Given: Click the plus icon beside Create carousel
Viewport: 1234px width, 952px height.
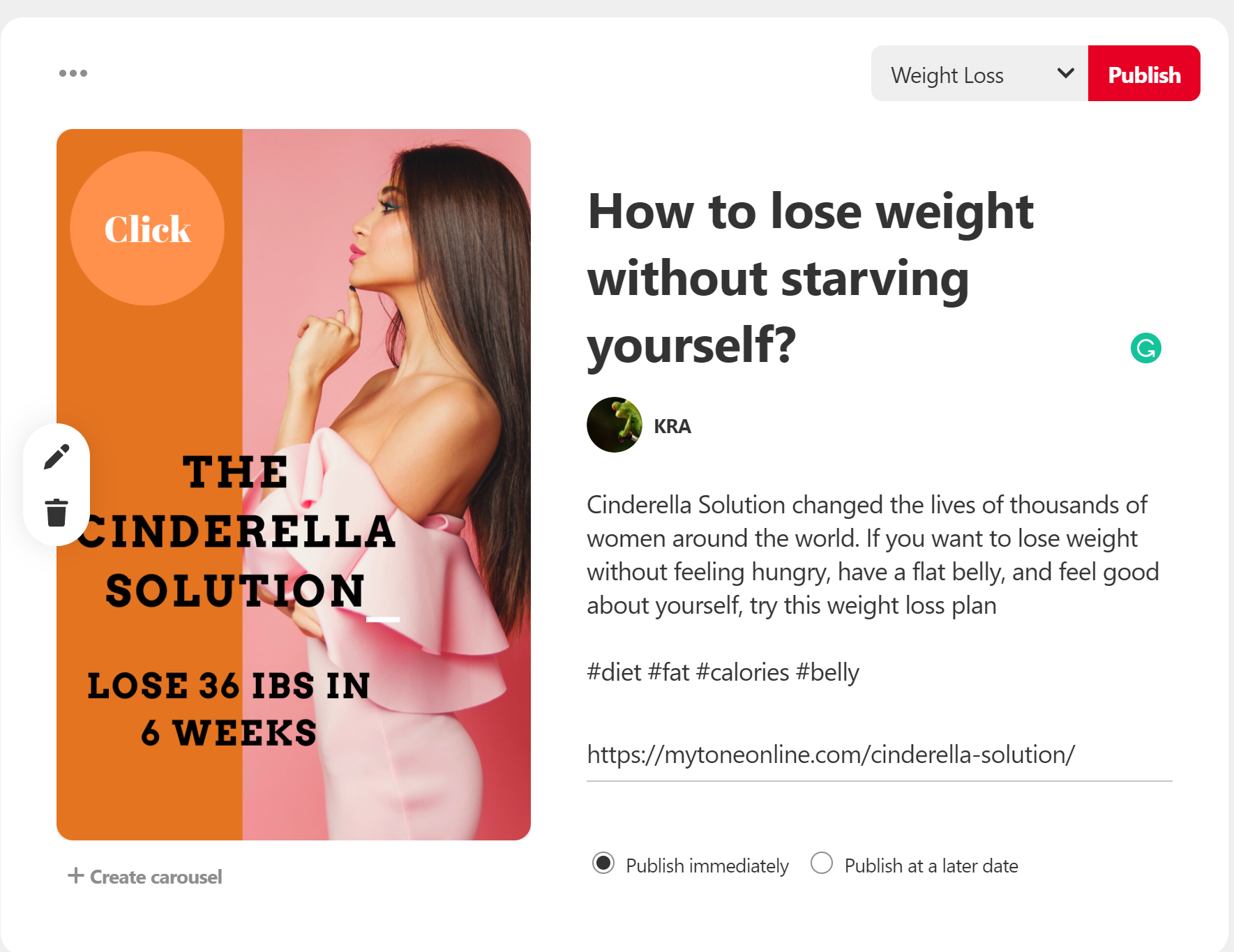Looking at the screenshot, I should pyautogui.click(x=75, y=875).
